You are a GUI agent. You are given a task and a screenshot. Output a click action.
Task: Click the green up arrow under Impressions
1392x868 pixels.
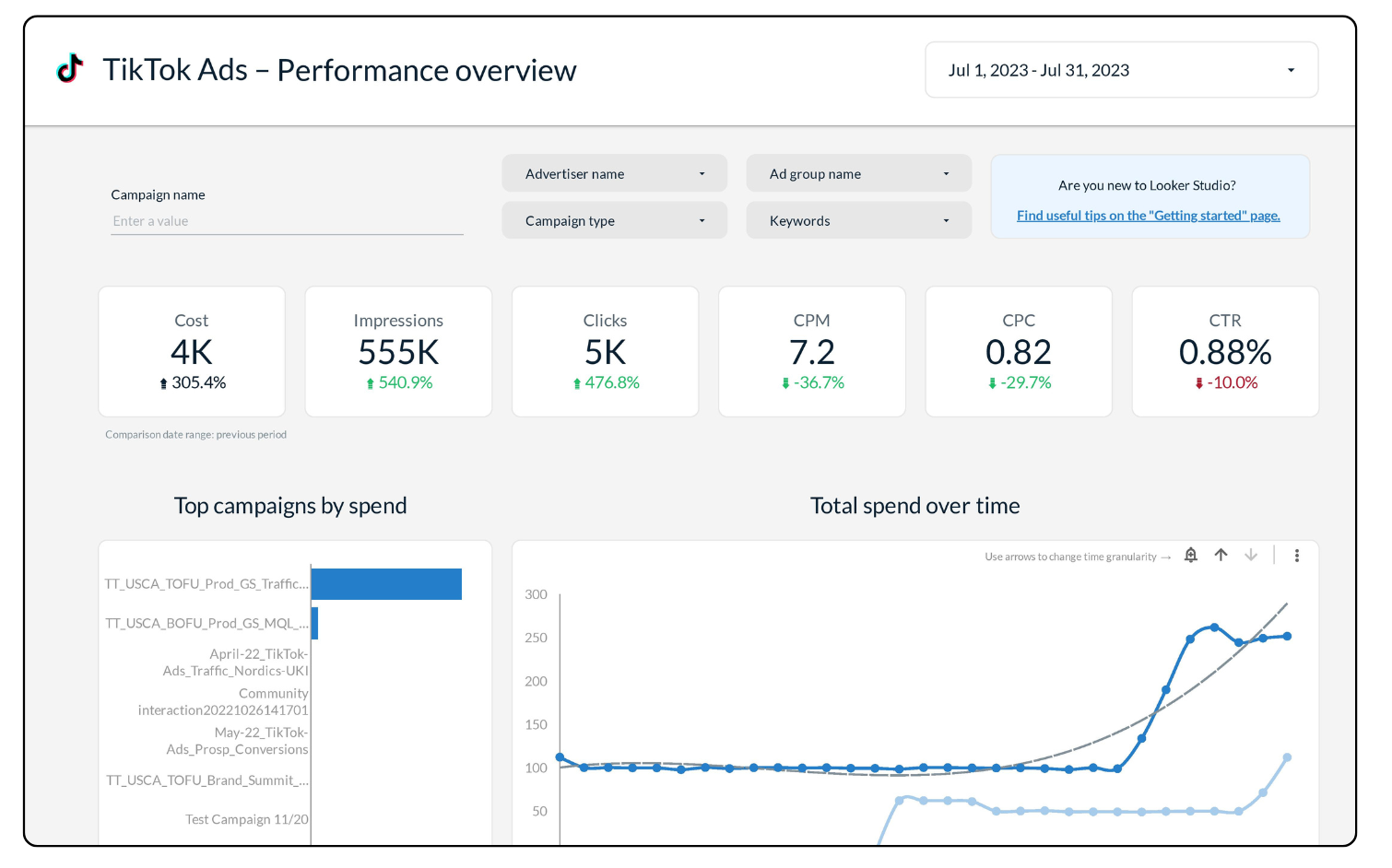[x=371, y=383]
